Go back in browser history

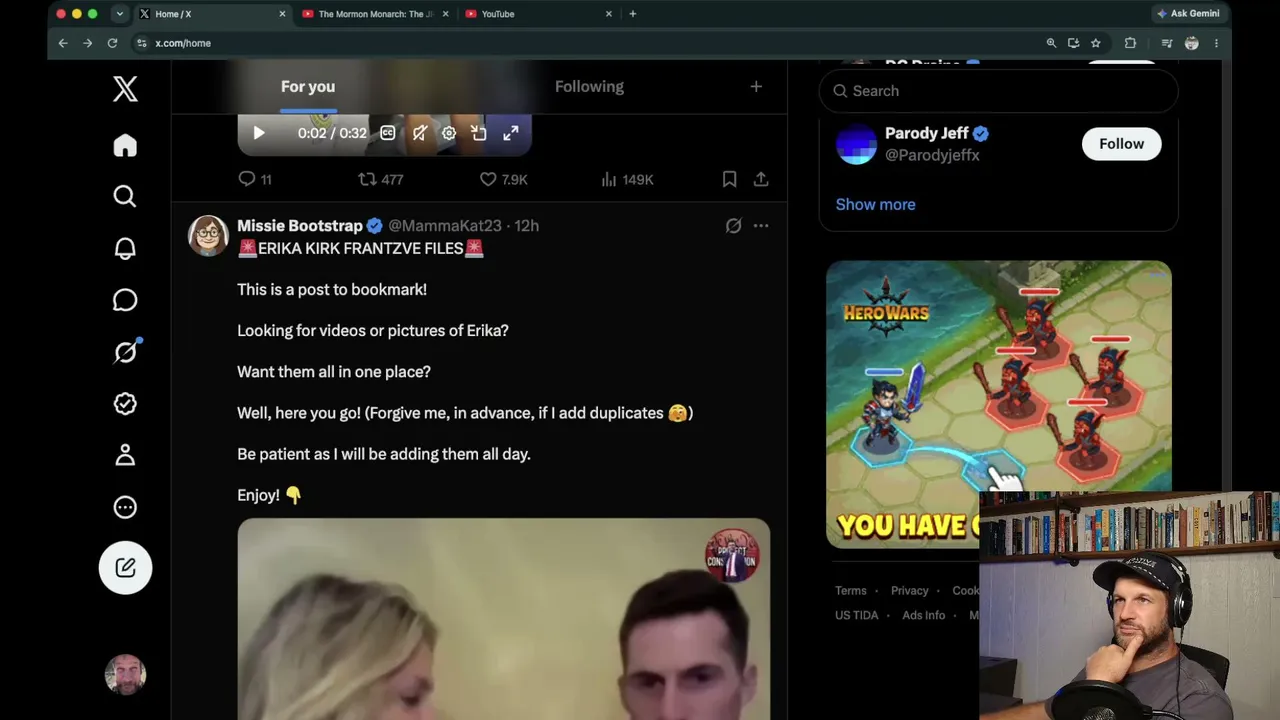[x=63, y=43]
